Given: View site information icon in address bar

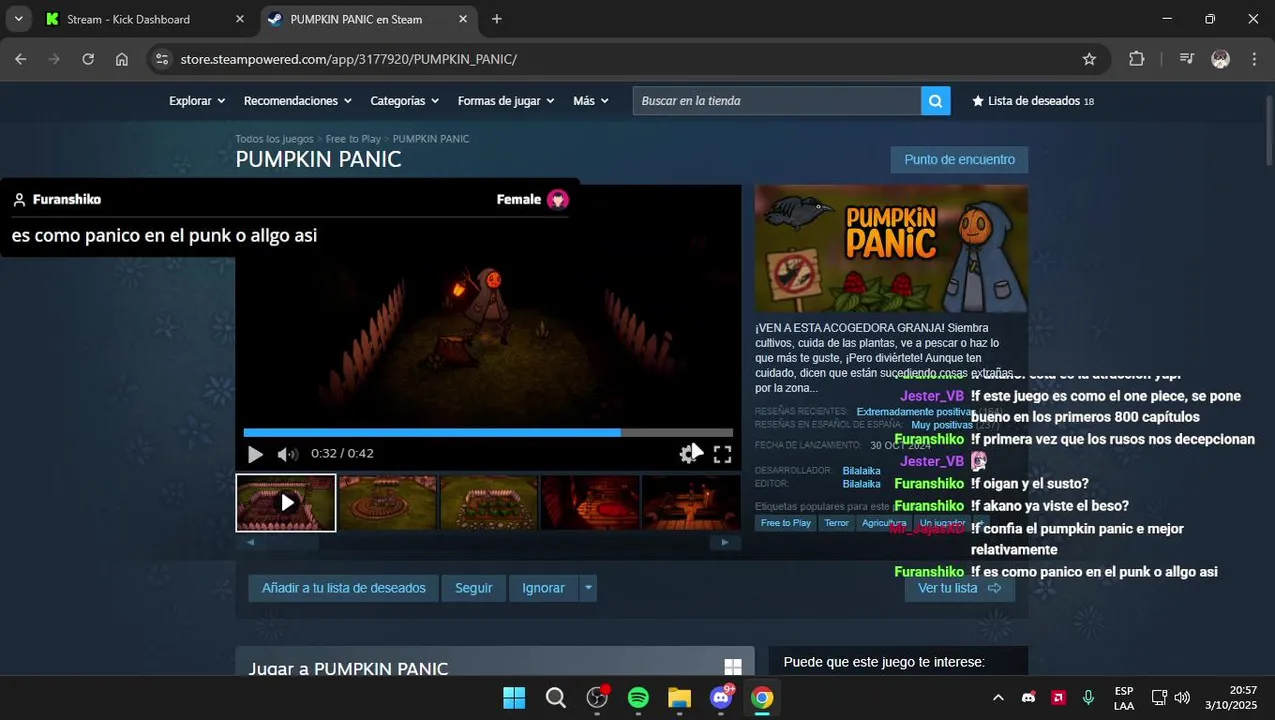Looking at the screenshot, I should (x=162, y=59).
